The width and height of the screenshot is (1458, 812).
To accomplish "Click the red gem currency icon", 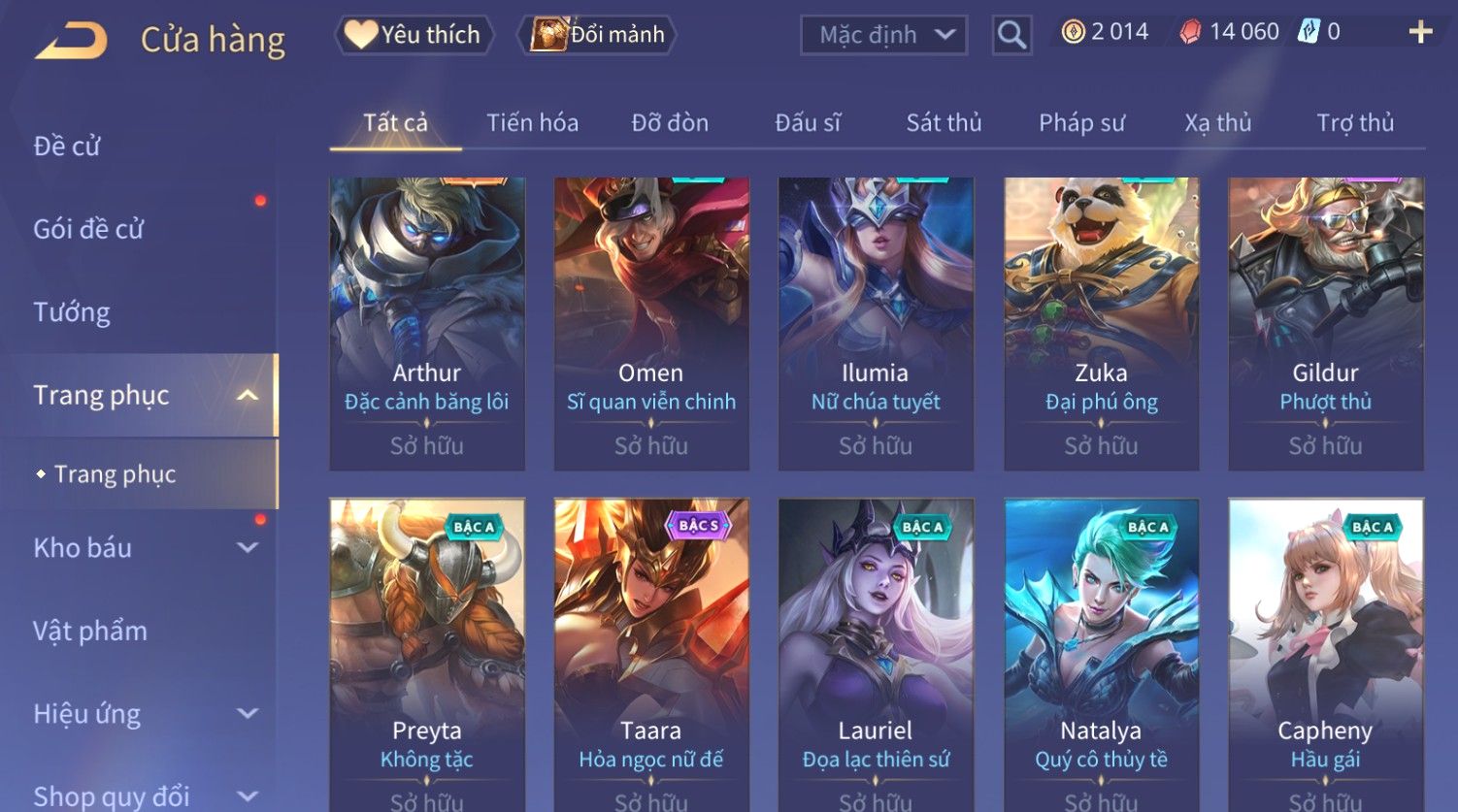I will coord(1189,33).
